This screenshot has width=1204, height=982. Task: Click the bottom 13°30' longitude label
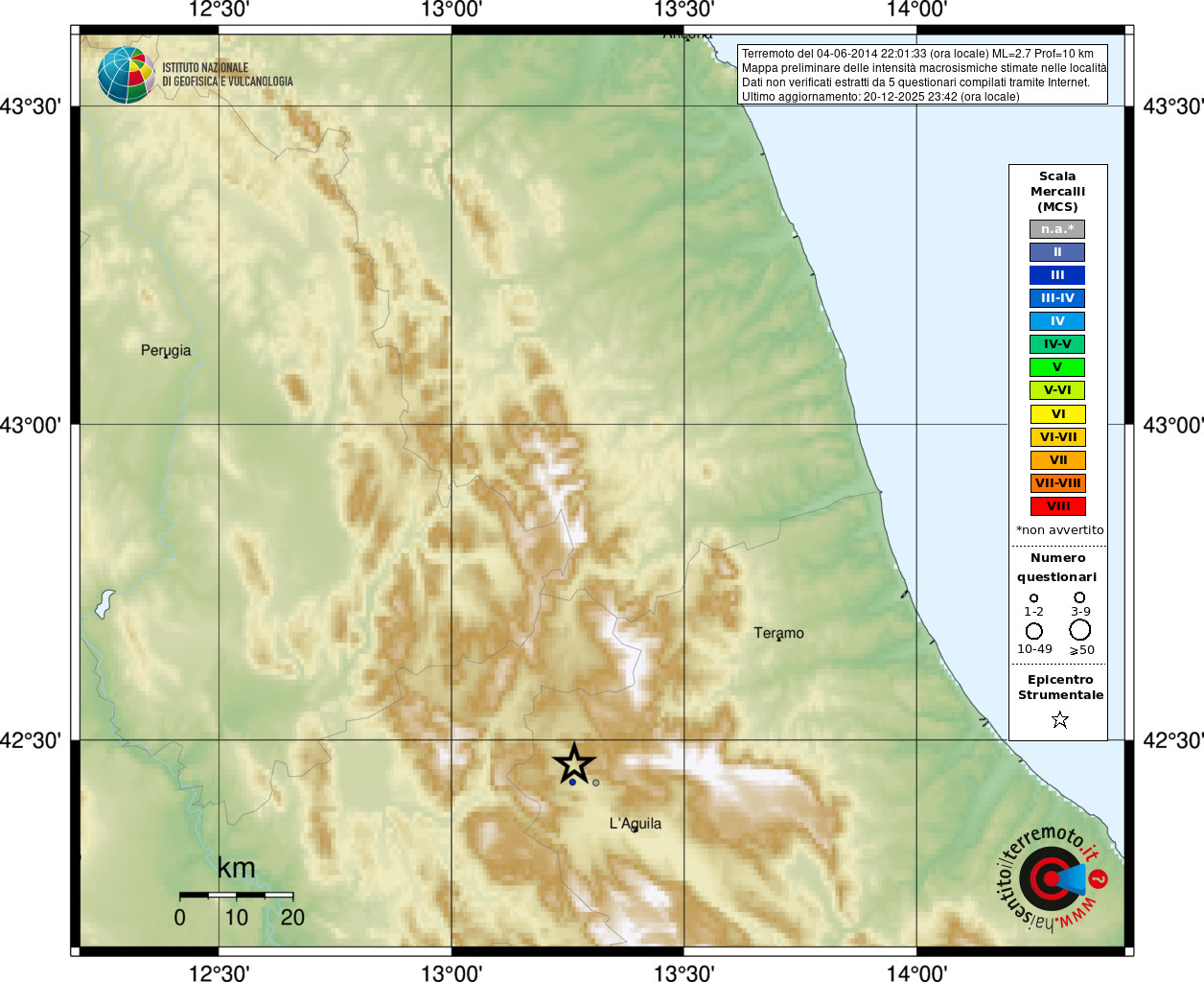pos(684,973)
